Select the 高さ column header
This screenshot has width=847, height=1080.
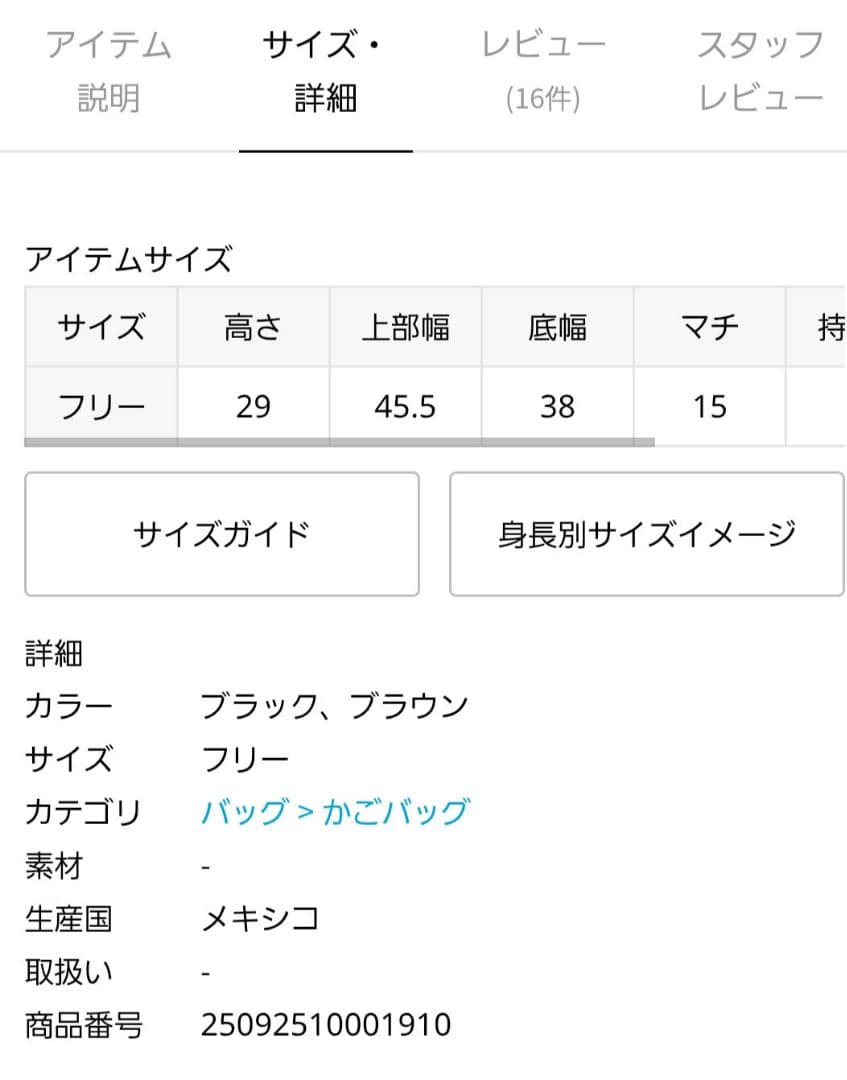[253, 326]
